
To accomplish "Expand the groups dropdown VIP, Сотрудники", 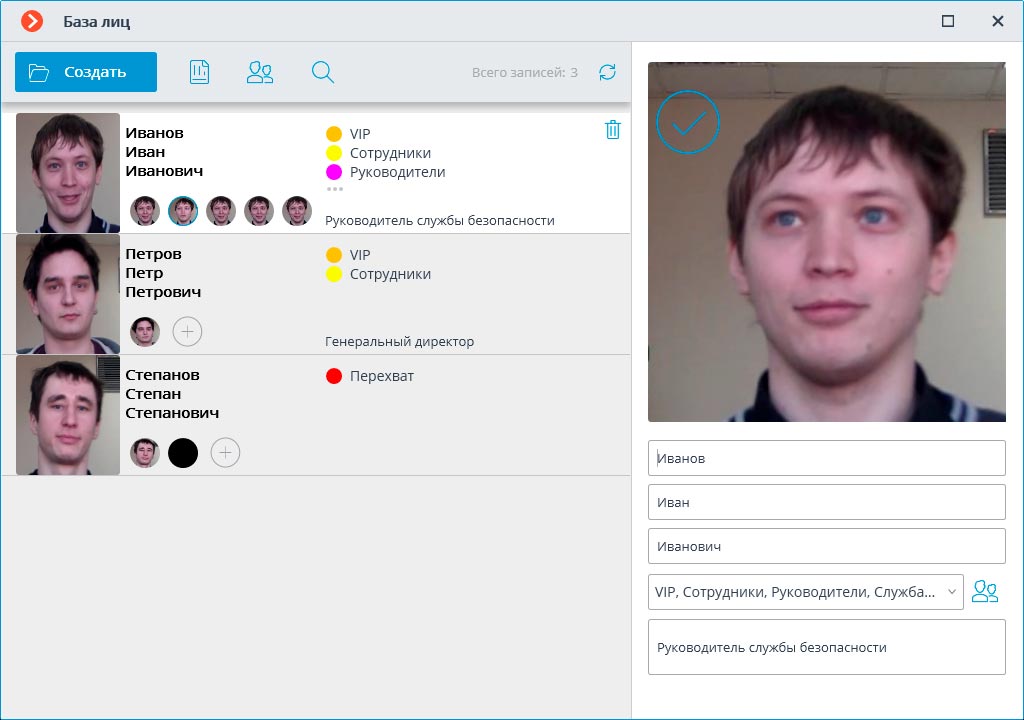I will click(806, 592).
